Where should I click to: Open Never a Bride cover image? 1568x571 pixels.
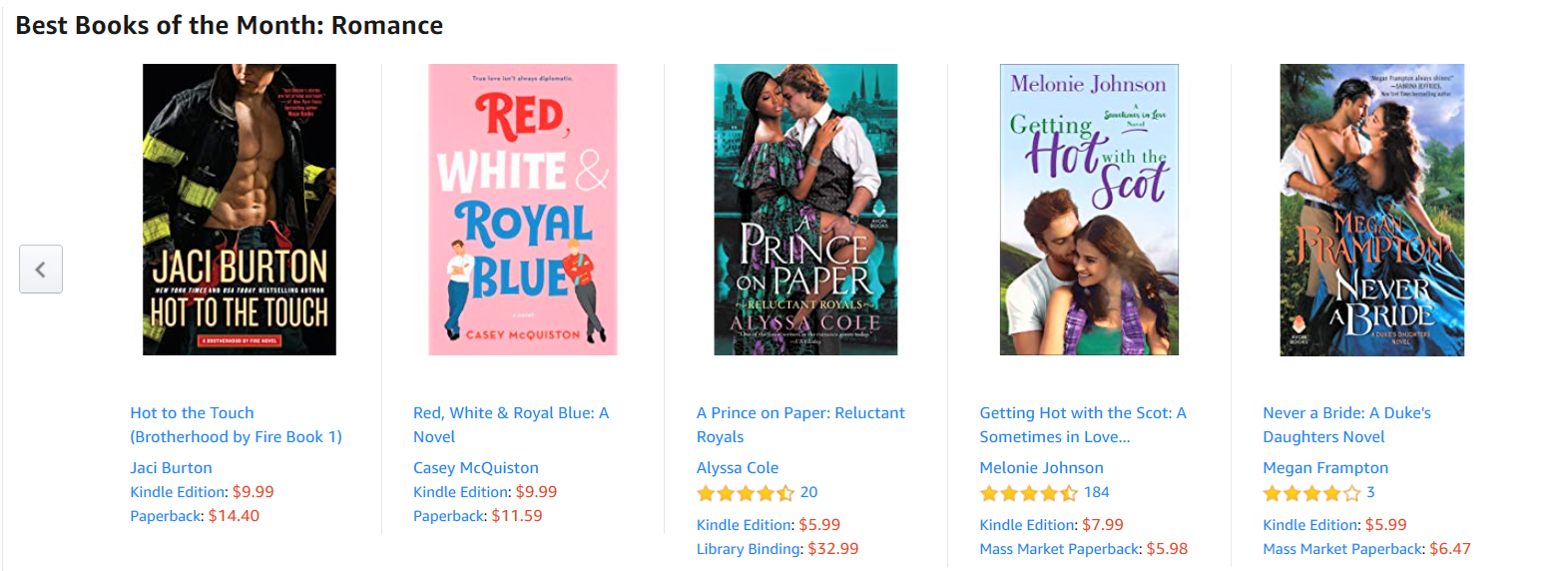point(1372,210)
